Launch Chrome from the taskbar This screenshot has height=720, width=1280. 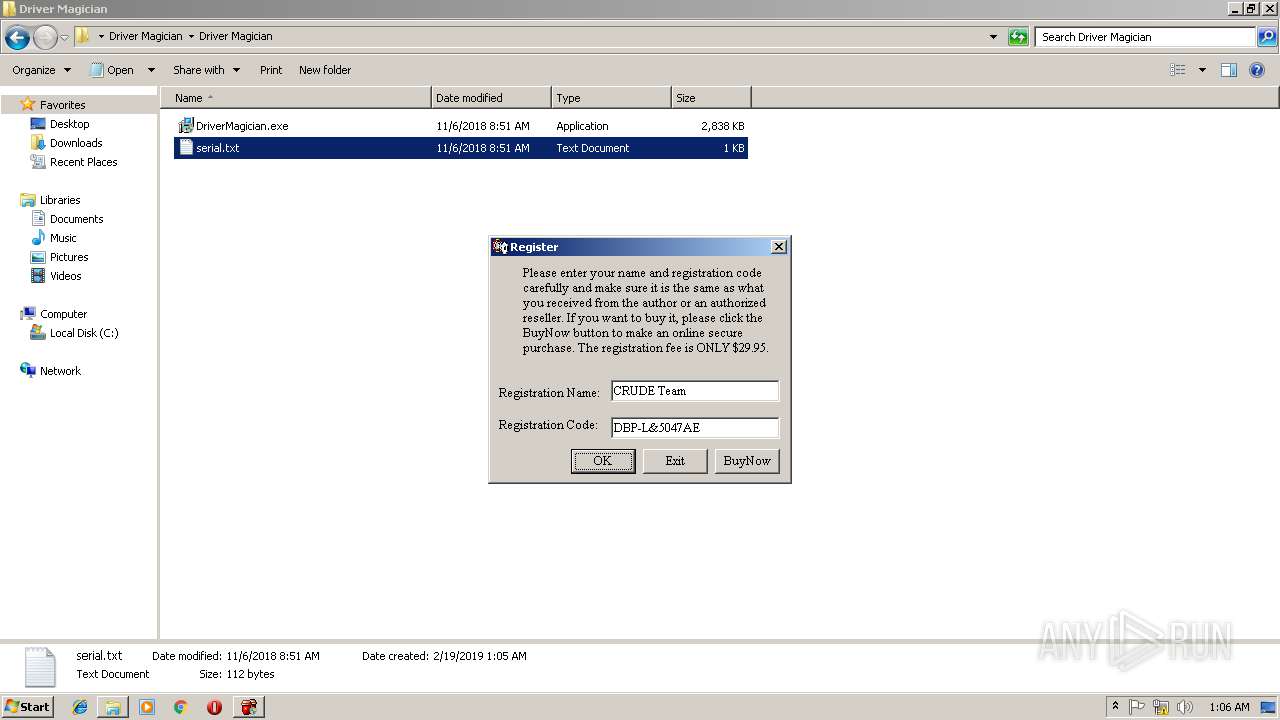pos(181,707)
